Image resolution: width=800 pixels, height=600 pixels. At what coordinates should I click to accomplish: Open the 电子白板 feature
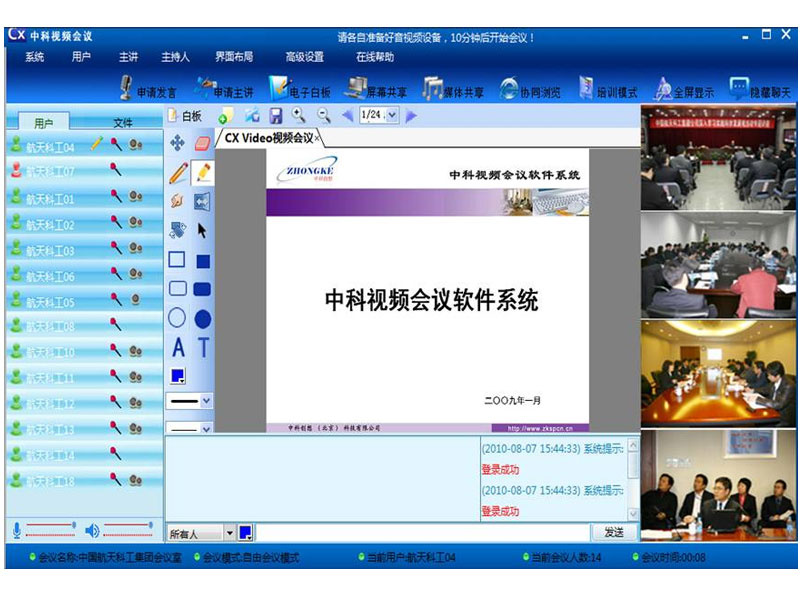[300, 89]
